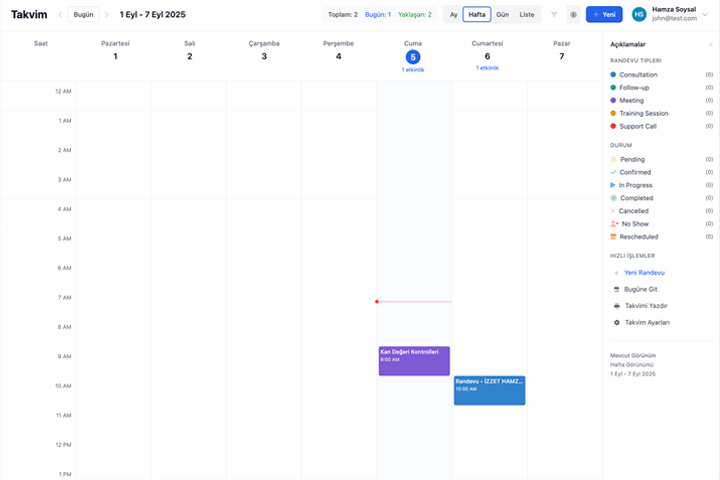Click the purple Meeting color dot

[613, 100]
